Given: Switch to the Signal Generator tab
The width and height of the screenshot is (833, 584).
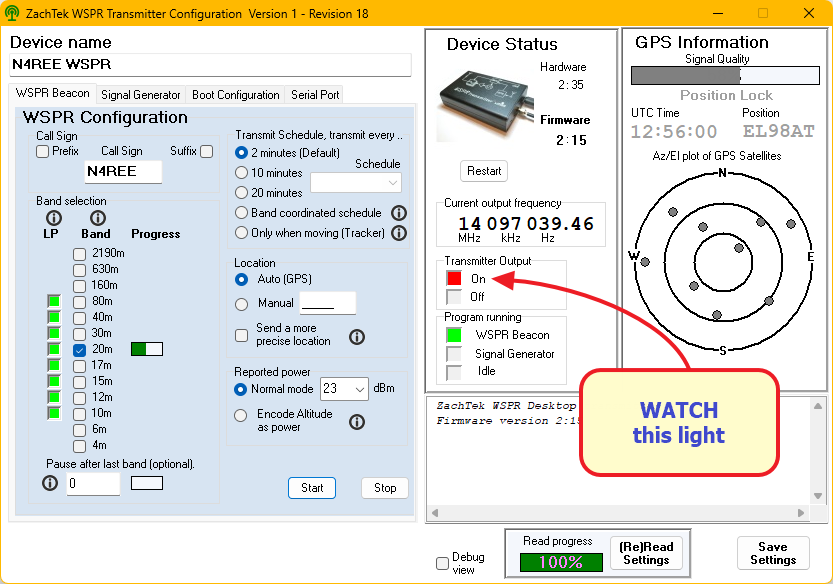Looking at the screenshot, I should coord(141,95).
